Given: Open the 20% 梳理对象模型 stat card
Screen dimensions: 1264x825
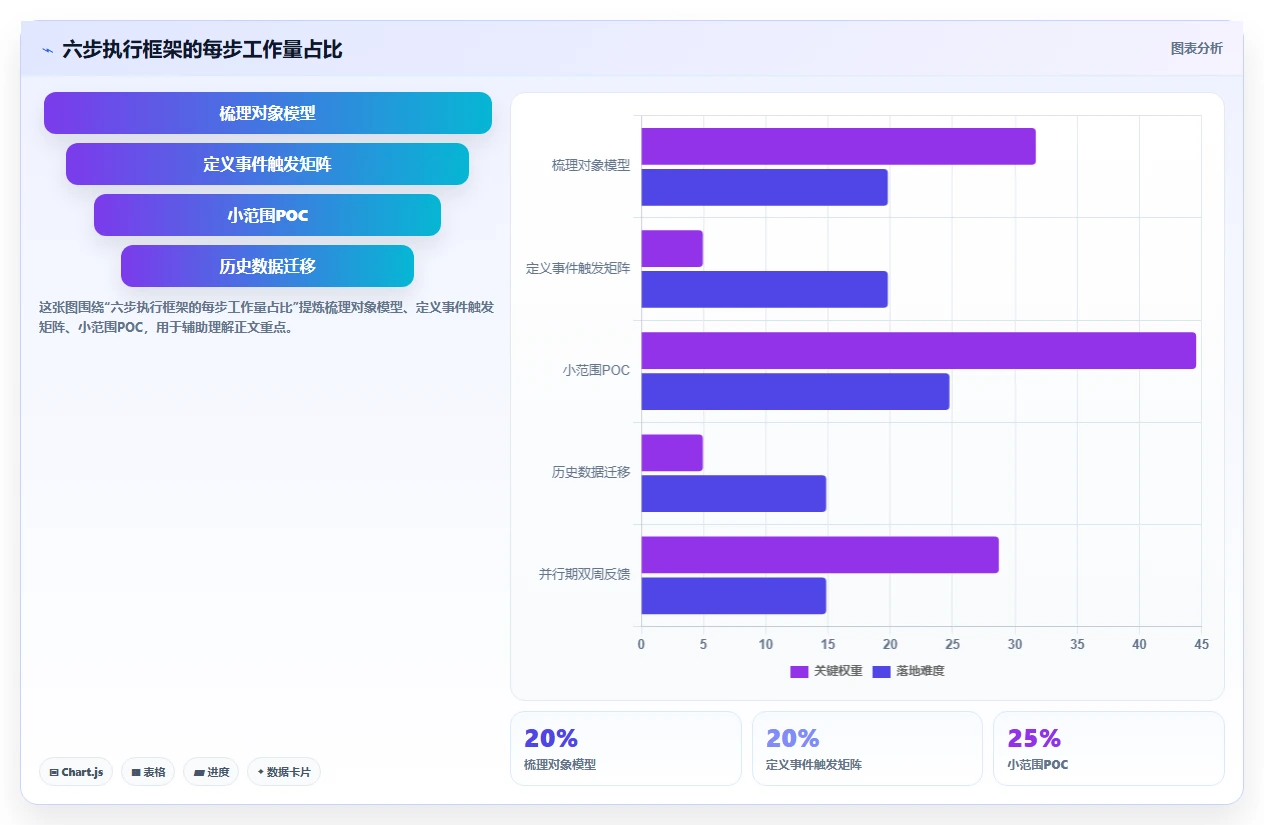Looking at the screenshot, I should 626,748.
